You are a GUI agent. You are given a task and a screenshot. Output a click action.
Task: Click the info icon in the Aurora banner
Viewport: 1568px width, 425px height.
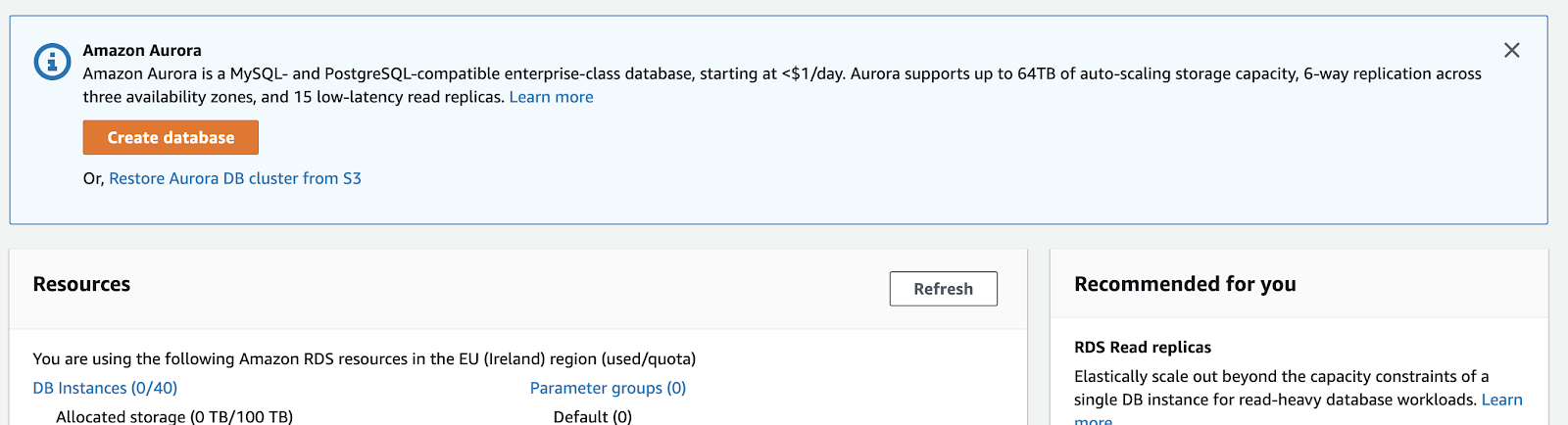[52, 62]
